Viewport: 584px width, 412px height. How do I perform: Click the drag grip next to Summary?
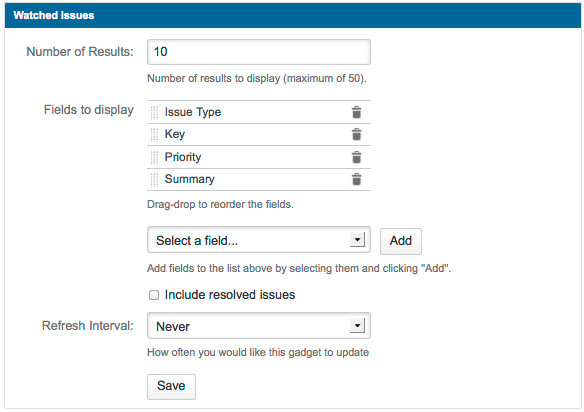154,180
